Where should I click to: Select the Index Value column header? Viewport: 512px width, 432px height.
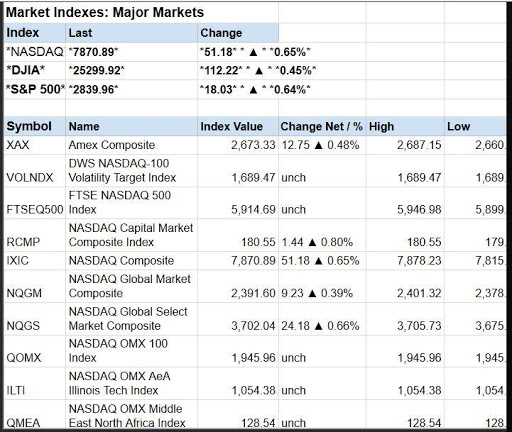238,126
